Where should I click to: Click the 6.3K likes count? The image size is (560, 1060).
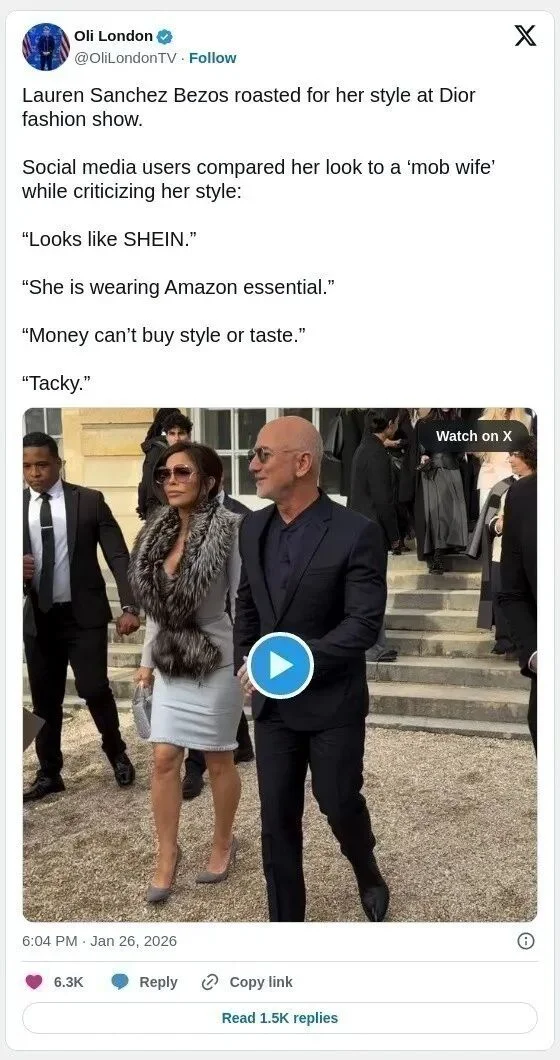[x=68, y=982]
